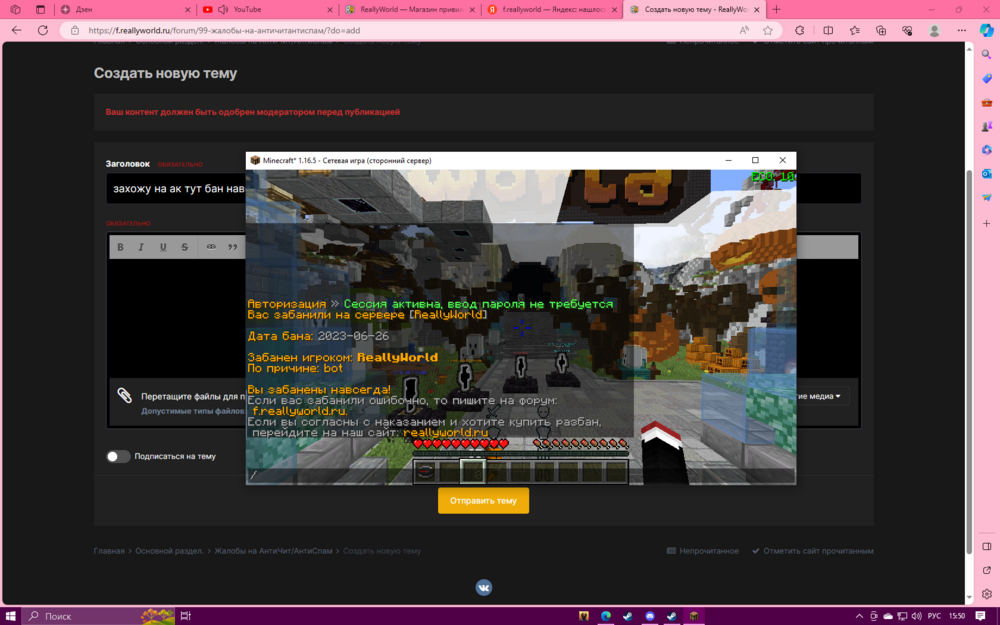Open the read aloud icon in address bar

coord(744,30)
